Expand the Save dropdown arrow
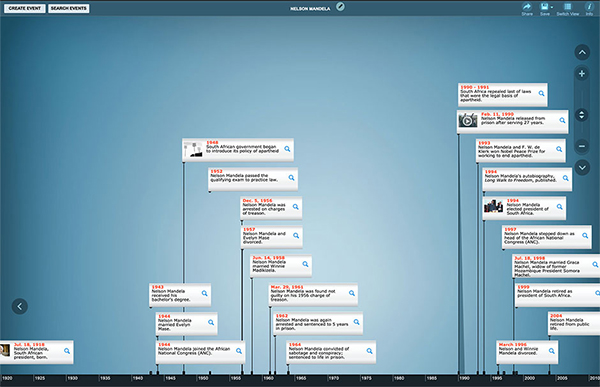Screen dimensions: 600x387 pyautogui.click(x=552, y=7)
